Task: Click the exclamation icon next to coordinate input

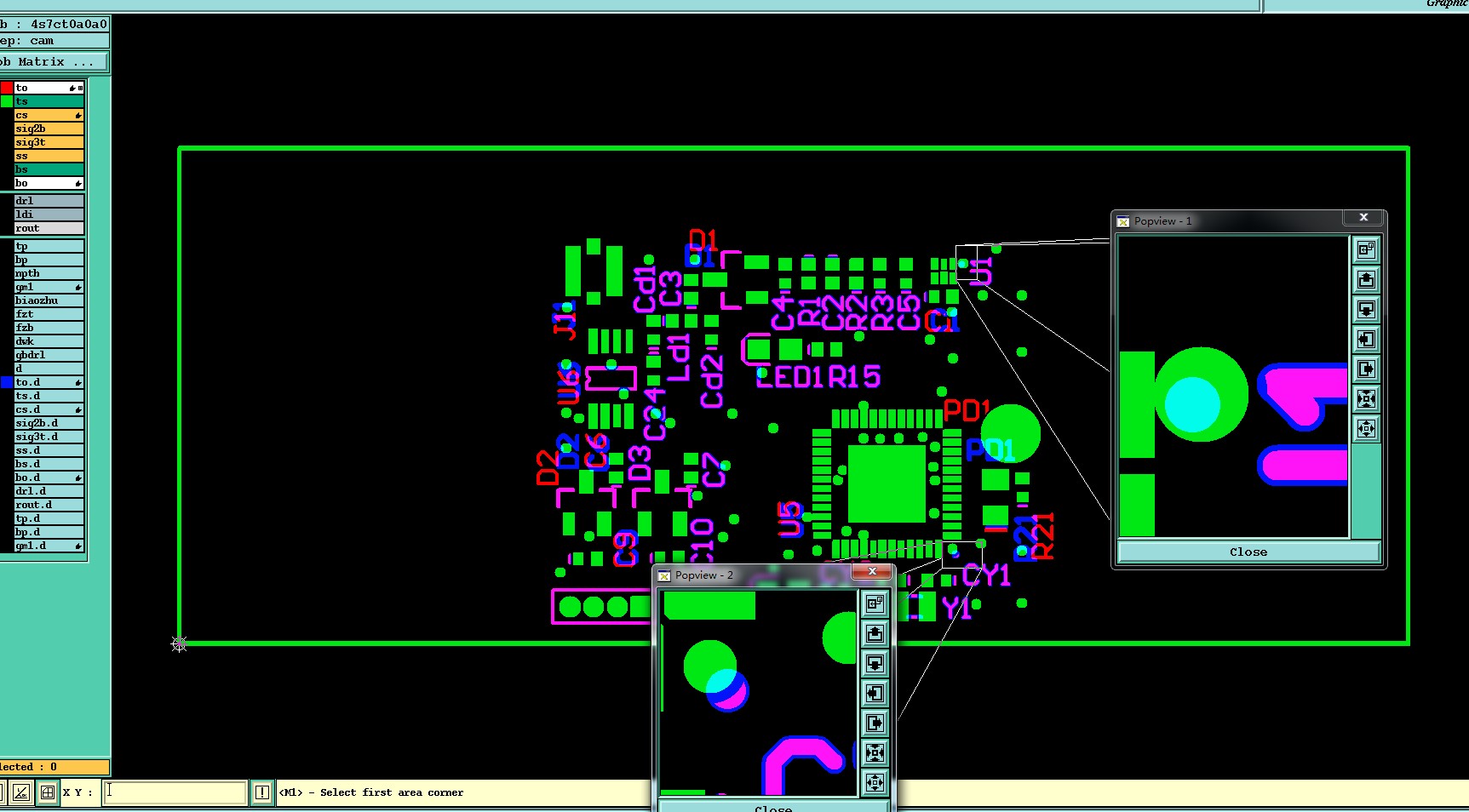Action: tap(262, 792)
